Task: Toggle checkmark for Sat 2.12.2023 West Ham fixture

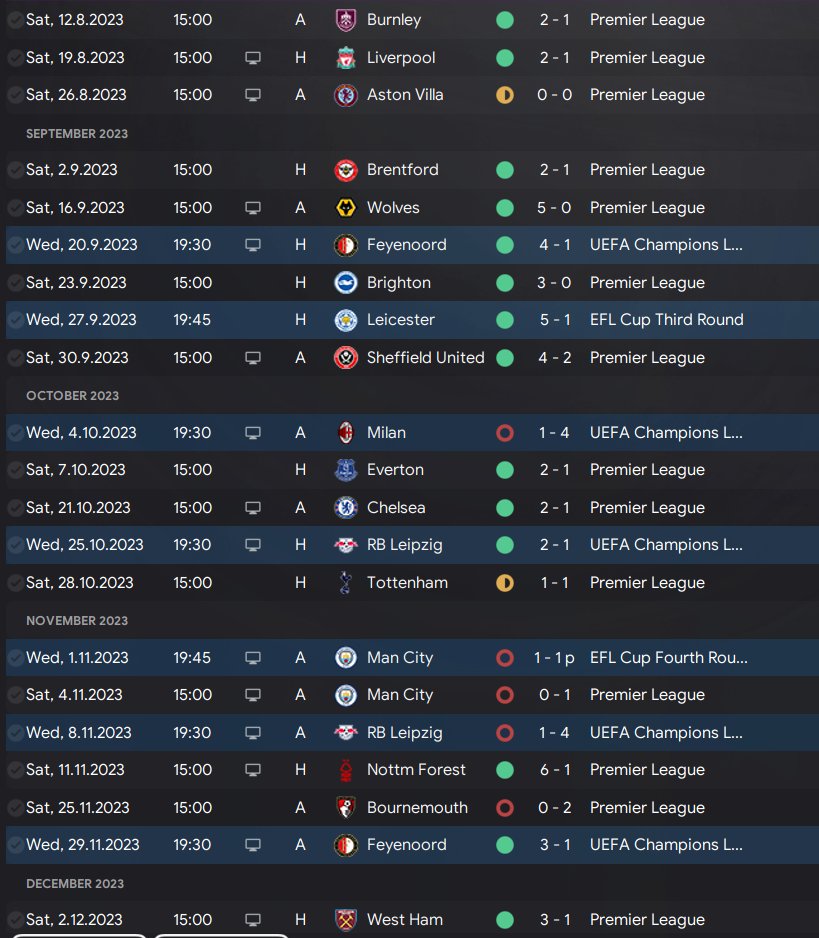Action: 16,920
